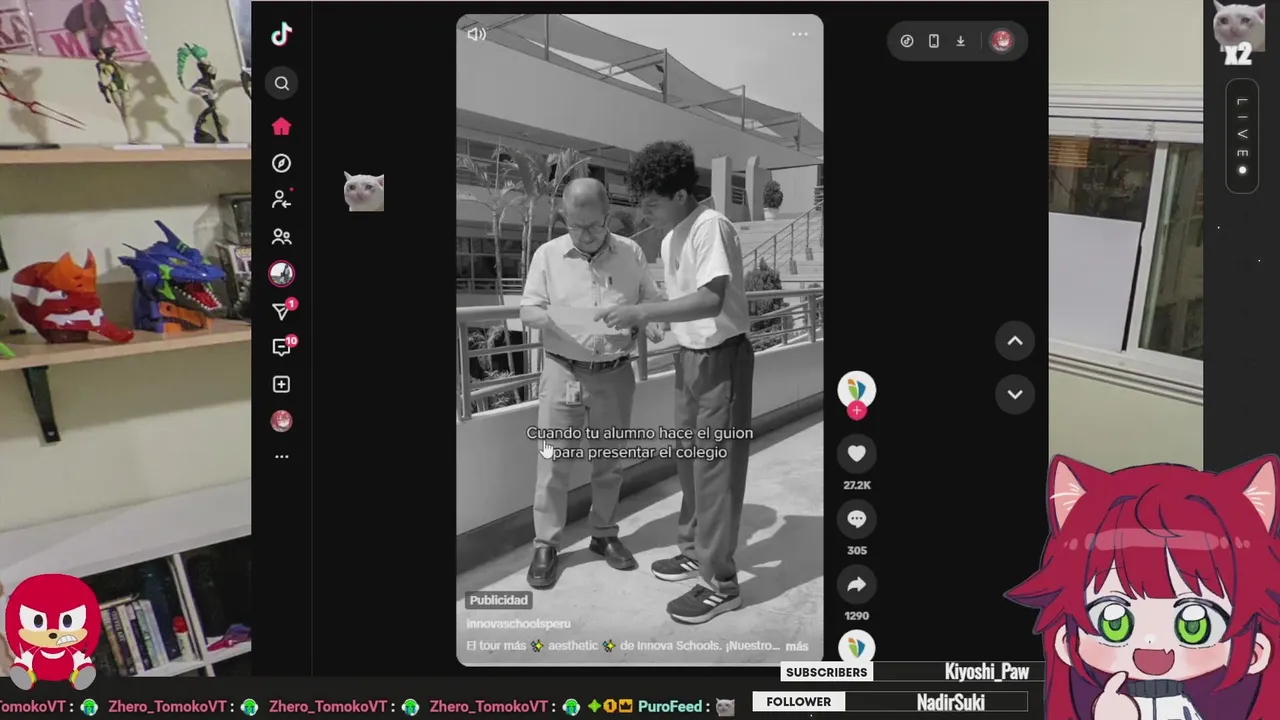Follow creator with red plus badge
The width and height of the screenshot is (1280, 720).
856,410
